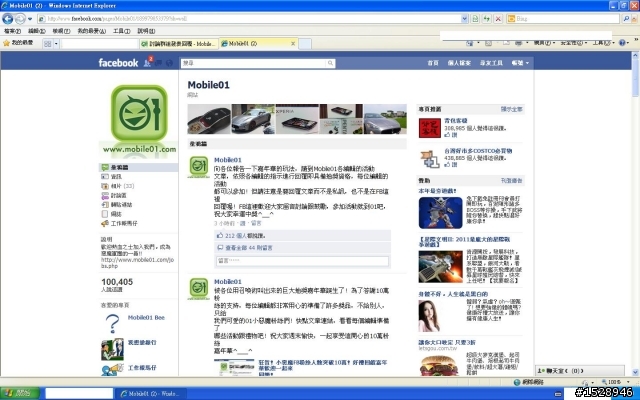Open the Facebook messages icon
Screen dimensions: 640x400
click(x=159, y=63)
